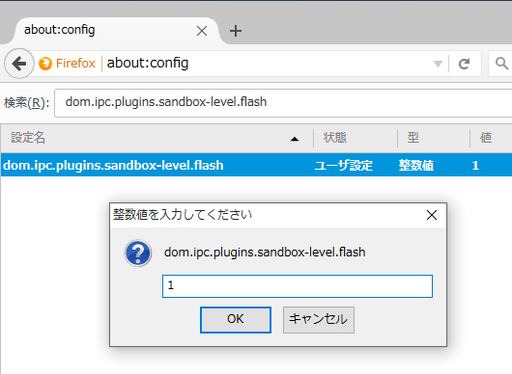The height and width of the screenshot is (374, 512).
Task: Reload the page with the refresh icon
Action: pyautogui.click(x=464, y=63)
